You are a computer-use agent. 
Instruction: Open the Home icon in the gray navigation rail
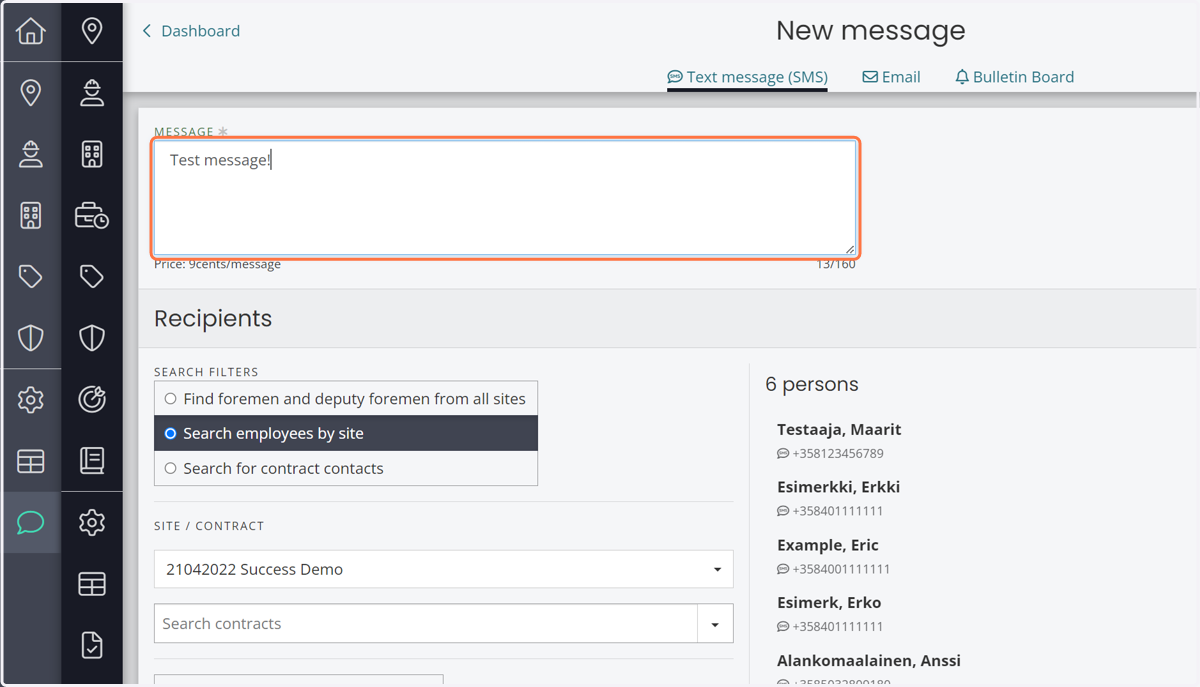[x=31, y=31]
